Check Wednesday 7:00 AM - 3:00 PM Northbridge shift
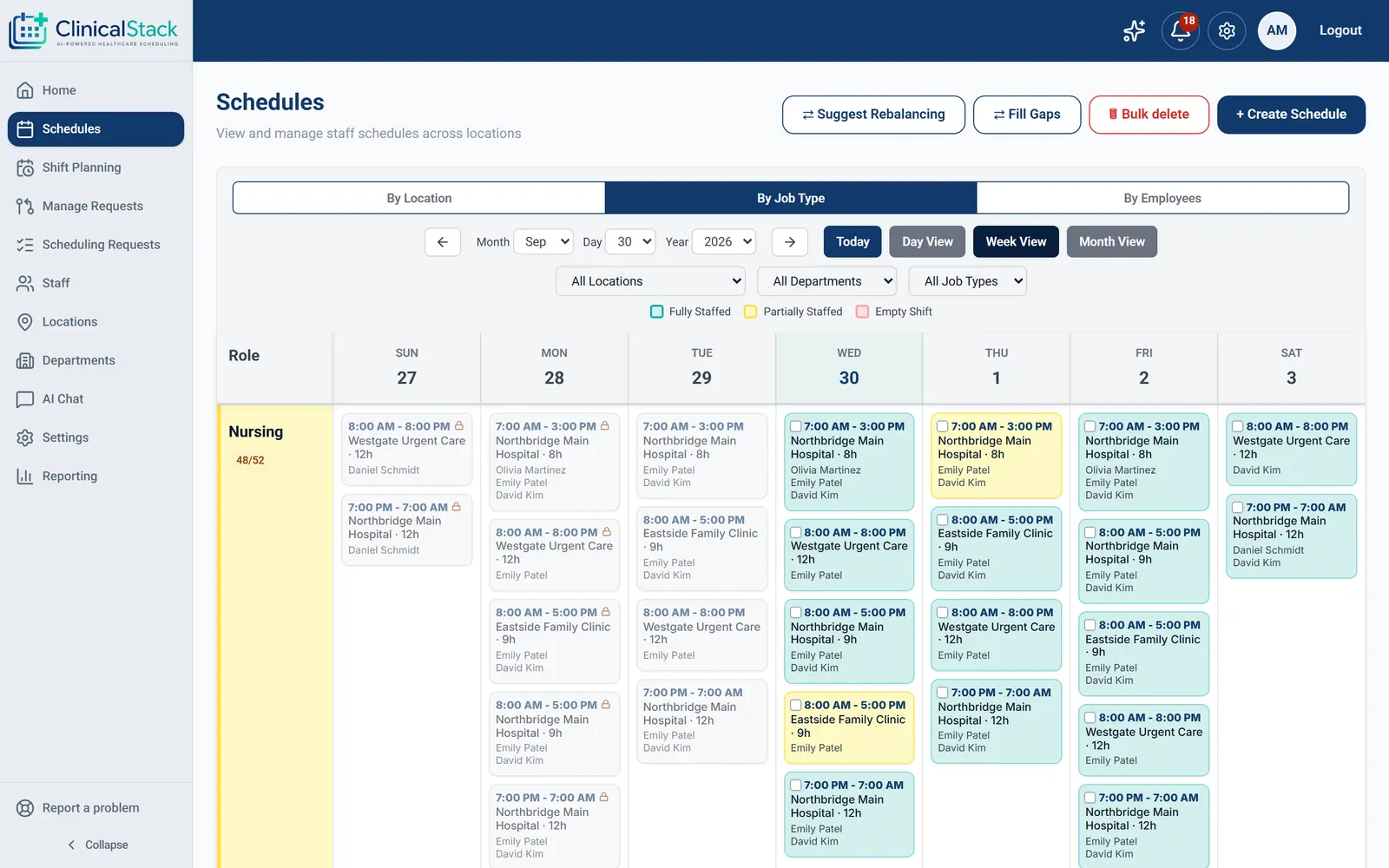Viewport: 1389px width, 868px height. click(x=795, y=426)
